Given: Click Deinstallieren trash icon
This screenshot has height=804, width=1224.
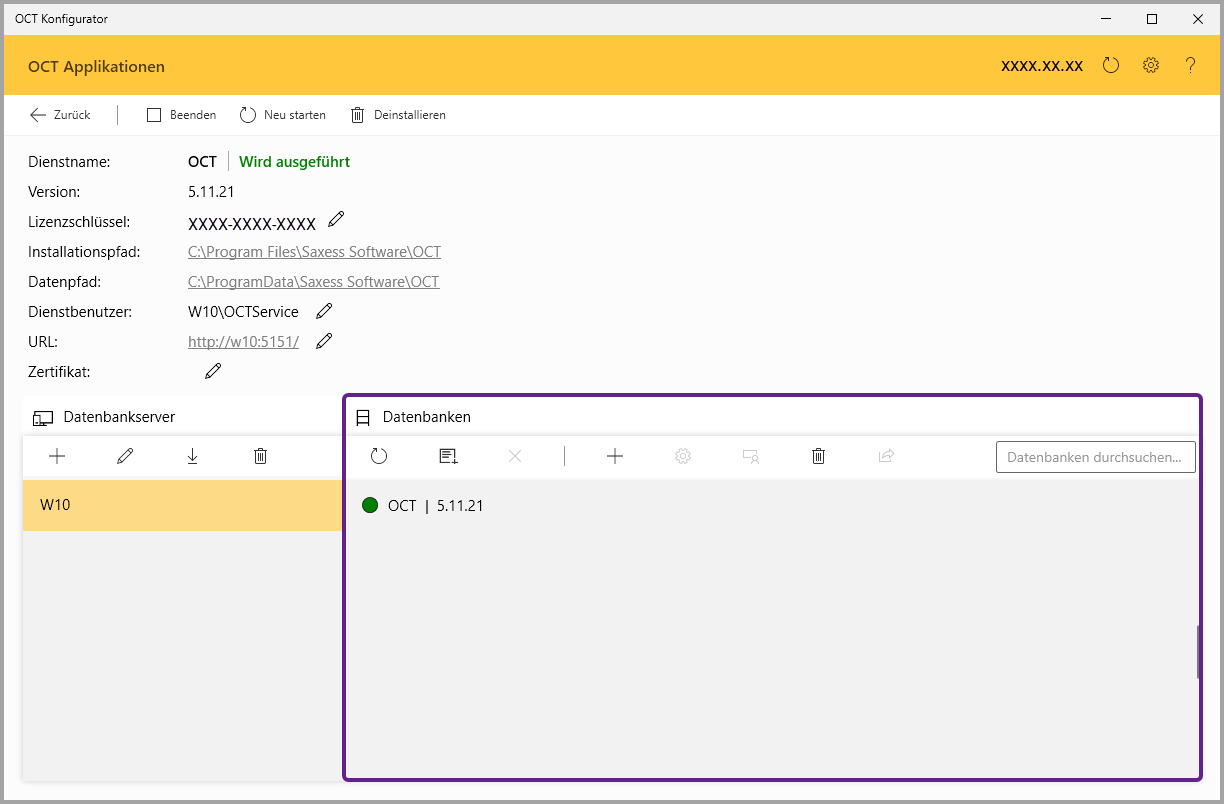Looking at the screenshot, I should [358, 115].
